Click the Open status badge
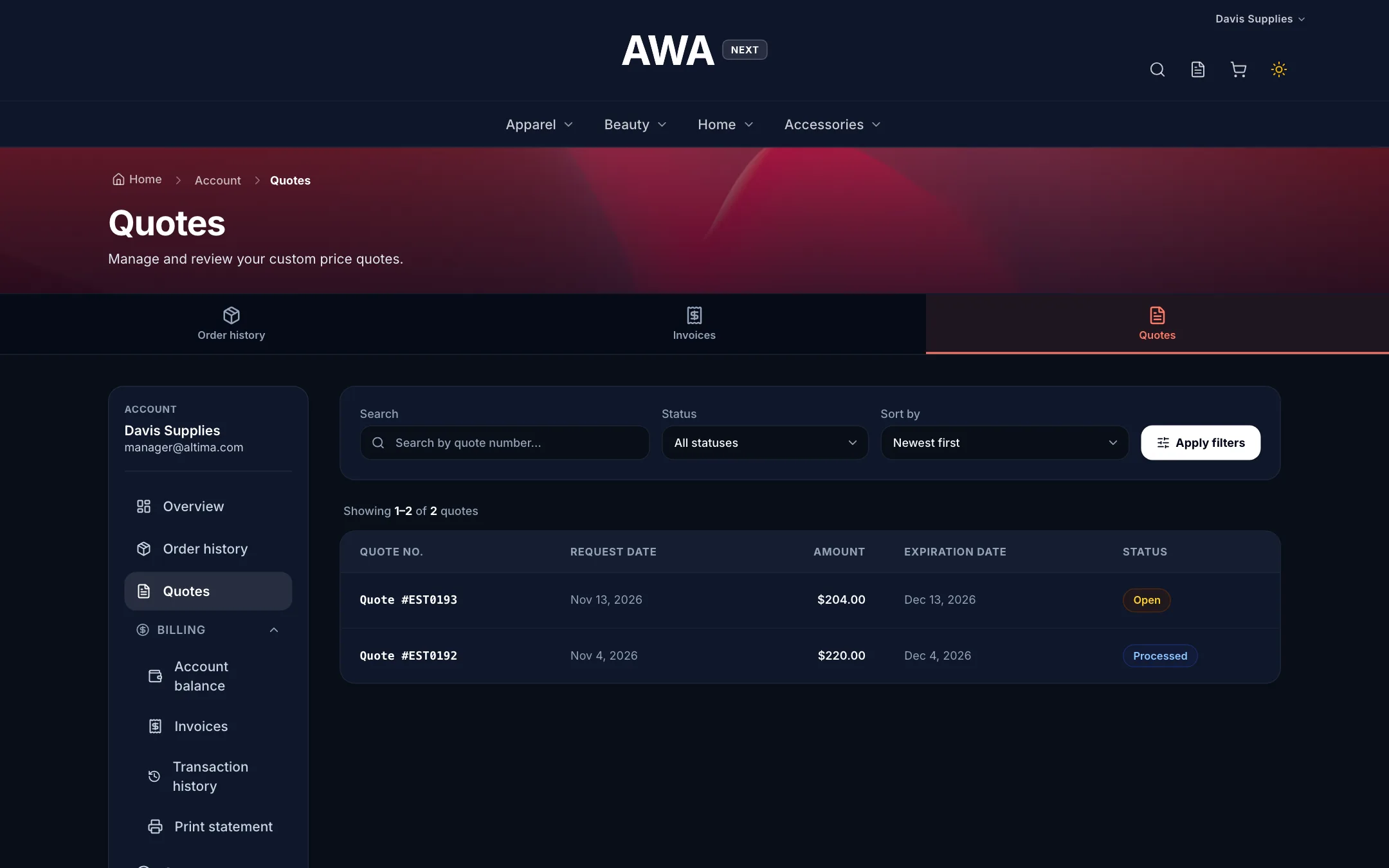 pyautogui.click(x=1147, y=600)
